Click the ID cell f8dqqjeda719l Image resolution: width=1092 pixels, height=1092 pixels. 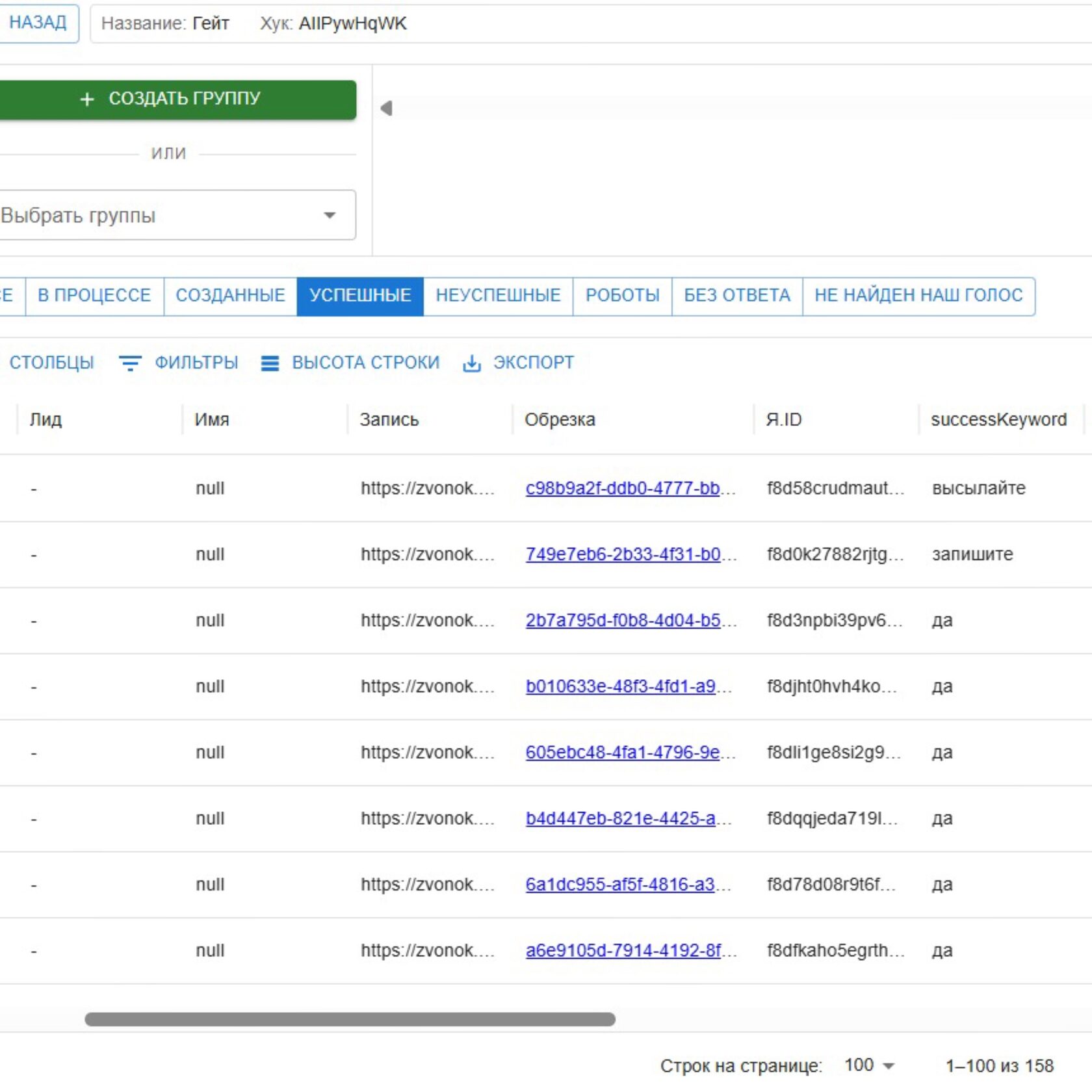tap(832, 818)
